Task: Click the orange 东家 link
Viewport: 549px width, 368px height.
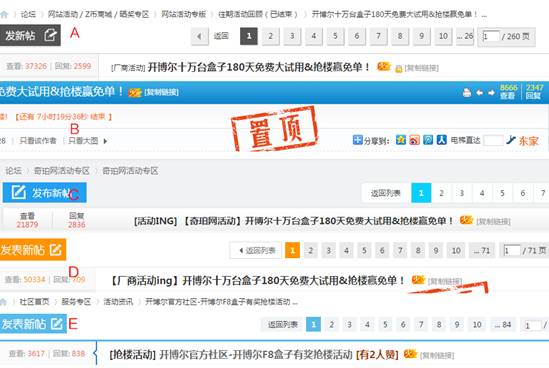Action: tap(529, 141)
